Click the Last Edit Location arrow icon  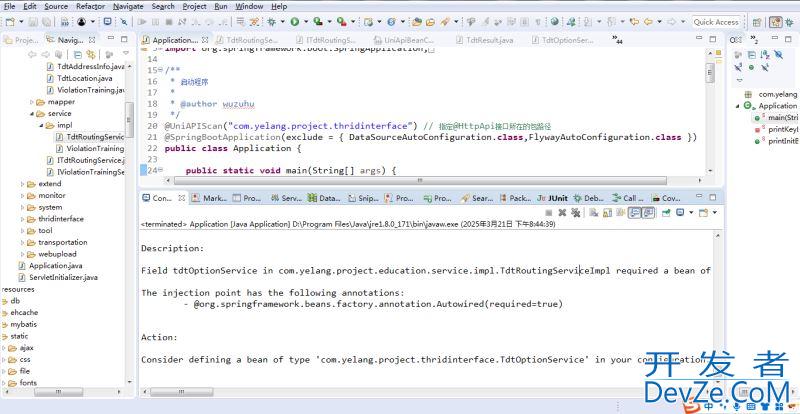click(x=634, y=22)
